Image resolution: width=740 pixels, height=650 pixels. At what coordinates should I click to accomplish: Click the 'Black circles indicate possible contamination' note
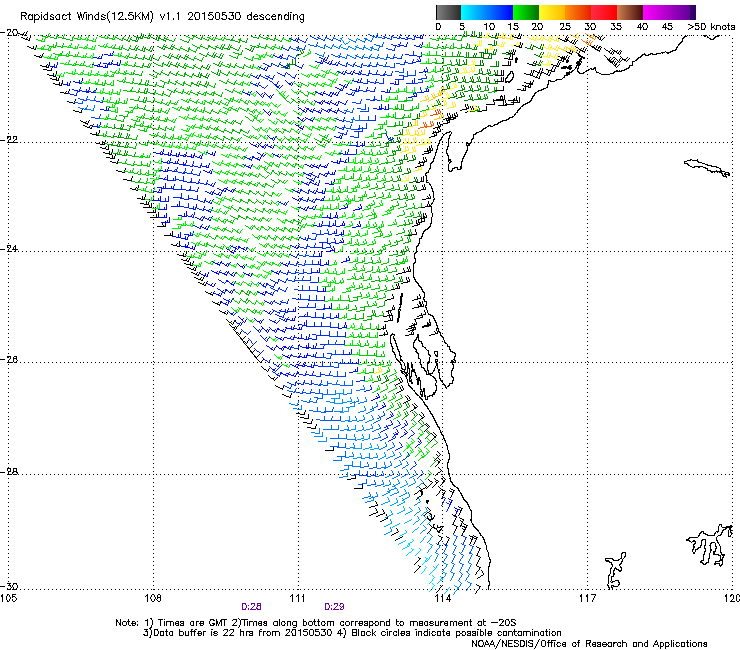point(456,633)
